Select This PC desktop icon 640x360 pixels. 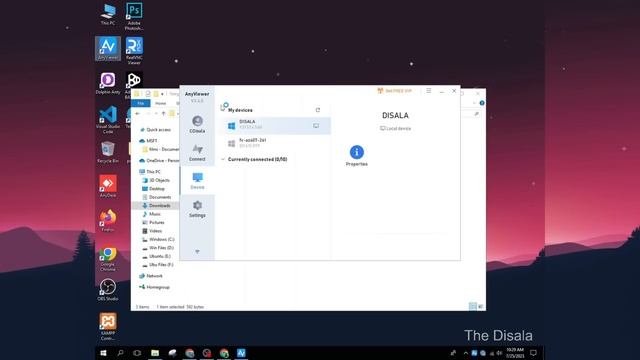click(108, 14)
